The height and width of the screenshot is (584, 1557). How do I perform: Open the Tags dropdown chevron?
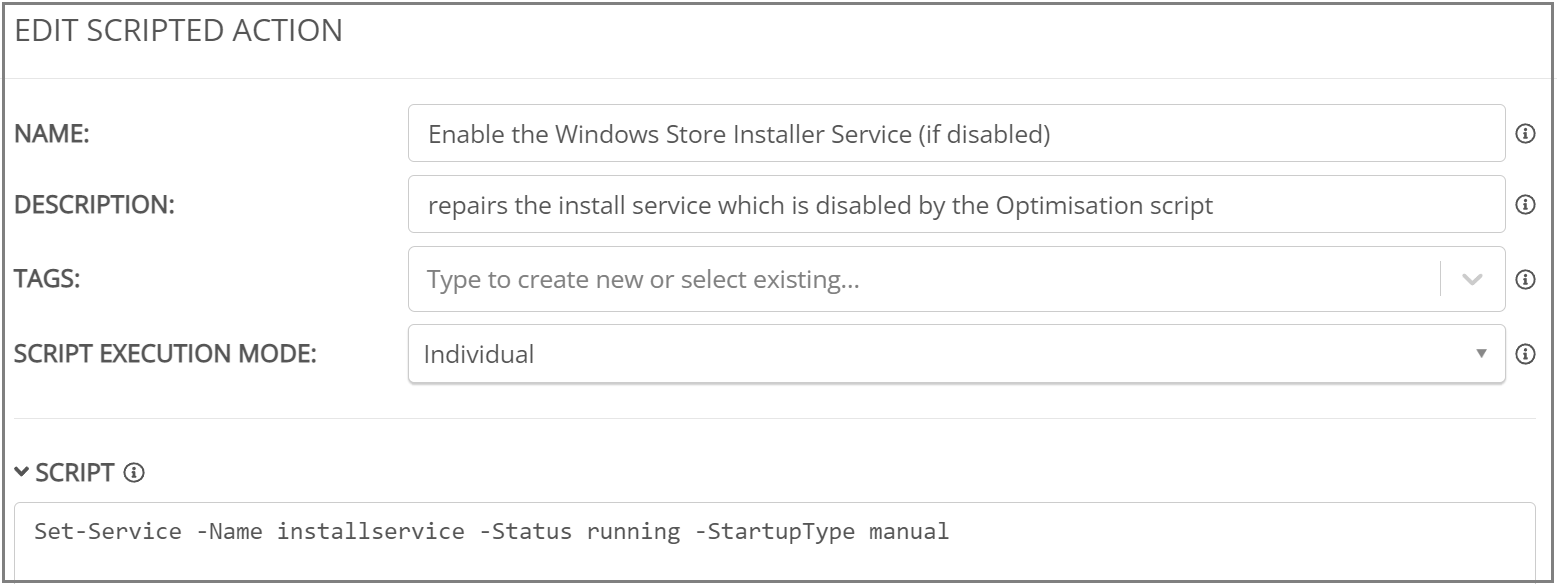[x=1472, y=279]
